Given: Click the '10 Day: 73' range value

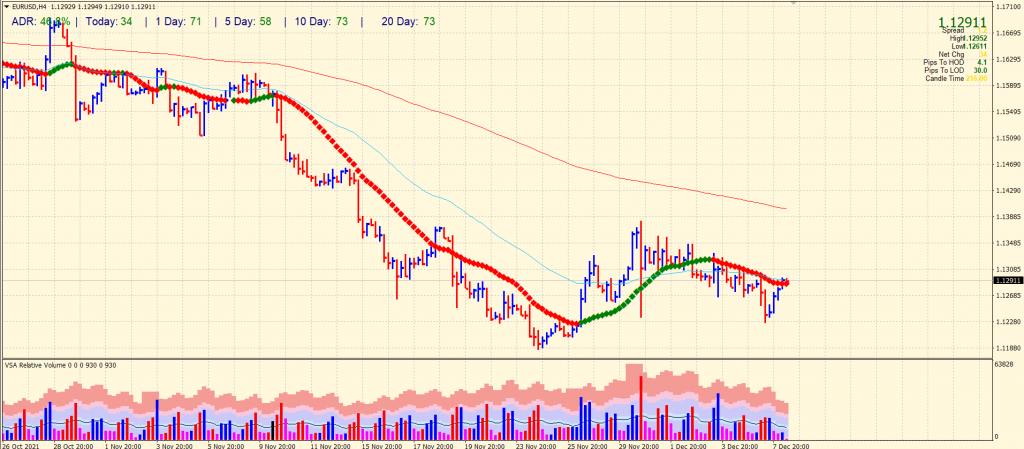Looking at the screenshot, I should tap(320, 22).
